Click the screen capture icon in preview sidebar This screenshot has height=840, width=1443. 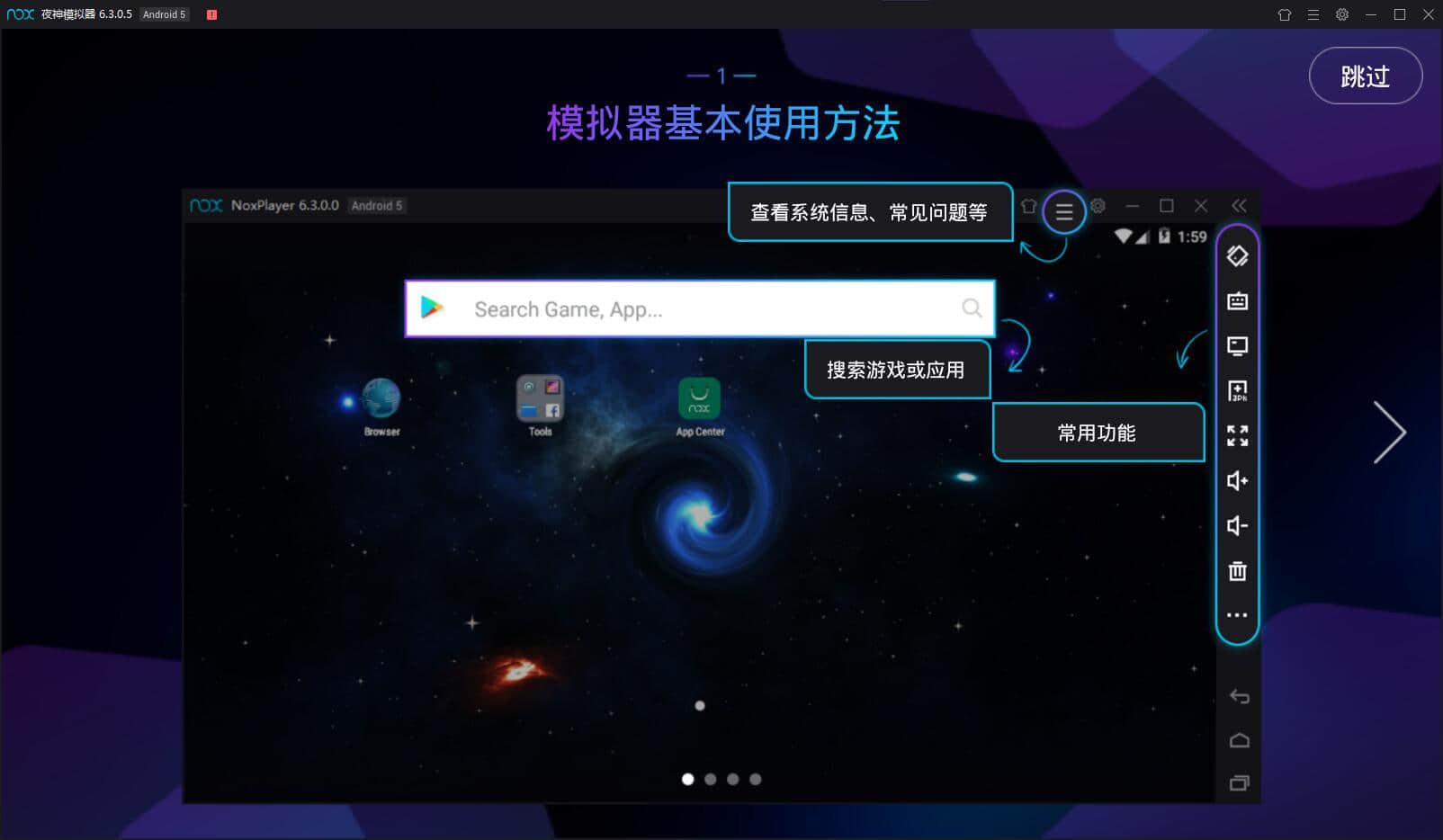click(x=1237, y=346)
